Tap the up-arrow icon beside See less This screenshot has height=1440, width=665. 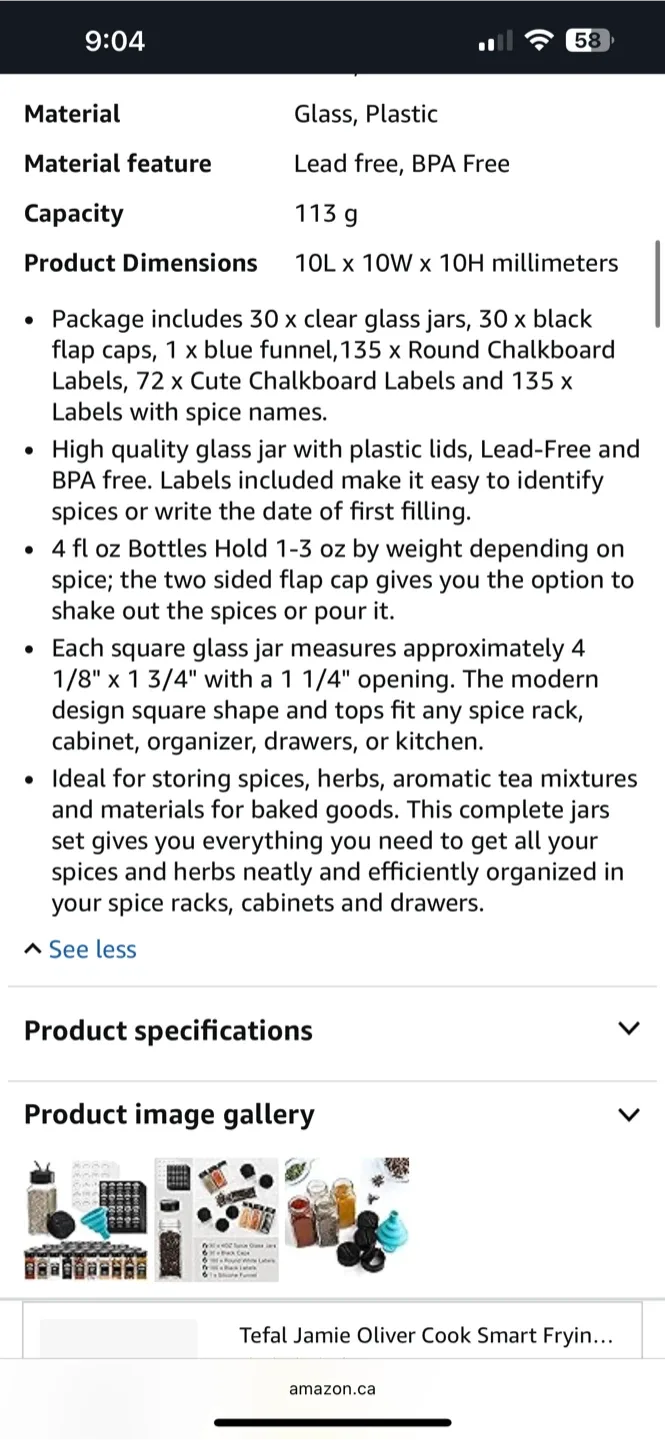pos(32,948)
